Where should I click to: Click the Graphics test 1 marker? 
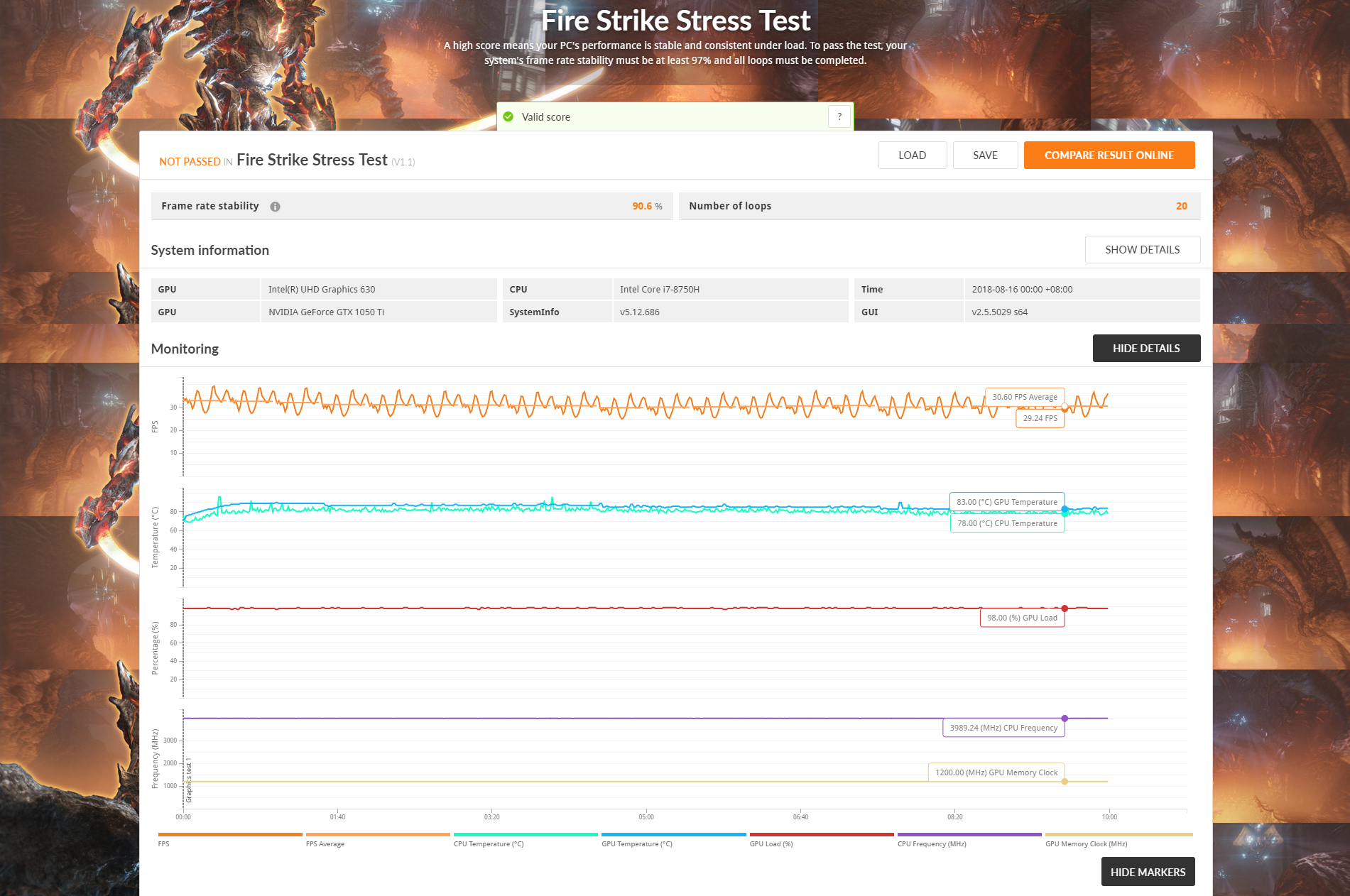pyautogui.click(x=189, y=780)
